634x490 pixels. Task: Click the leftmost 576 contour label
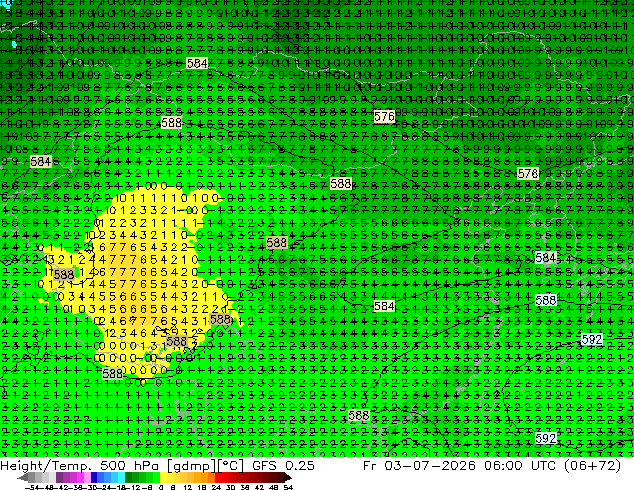pos(384,117)
